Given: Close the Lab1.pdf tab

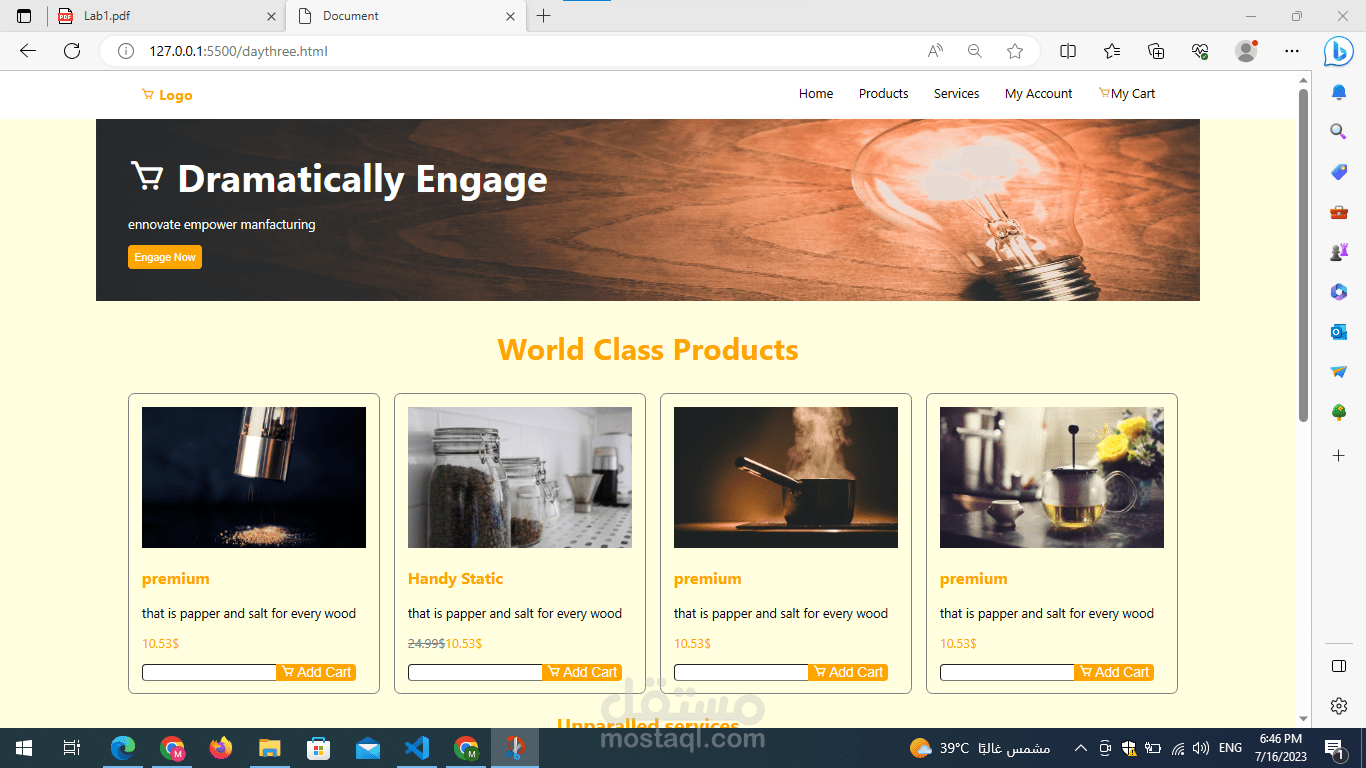Looking at the screenshot, I should [x=271, y=16].
